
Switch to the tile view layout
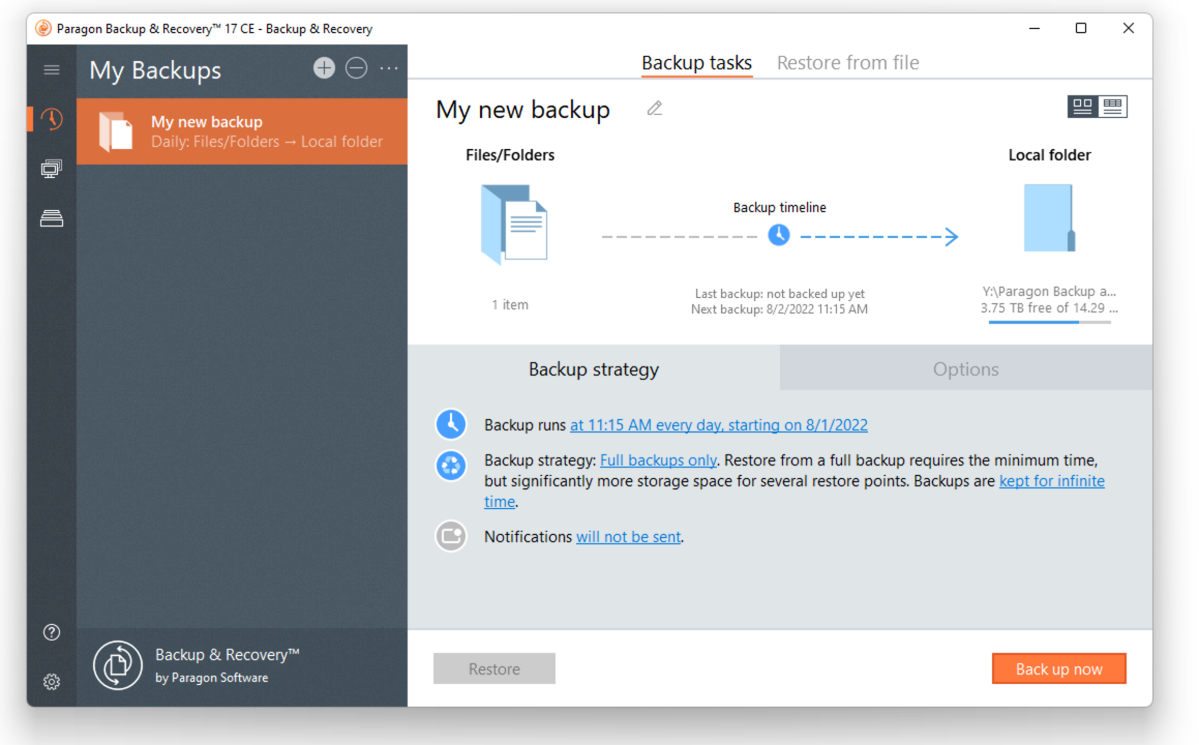click(1082, 106)
